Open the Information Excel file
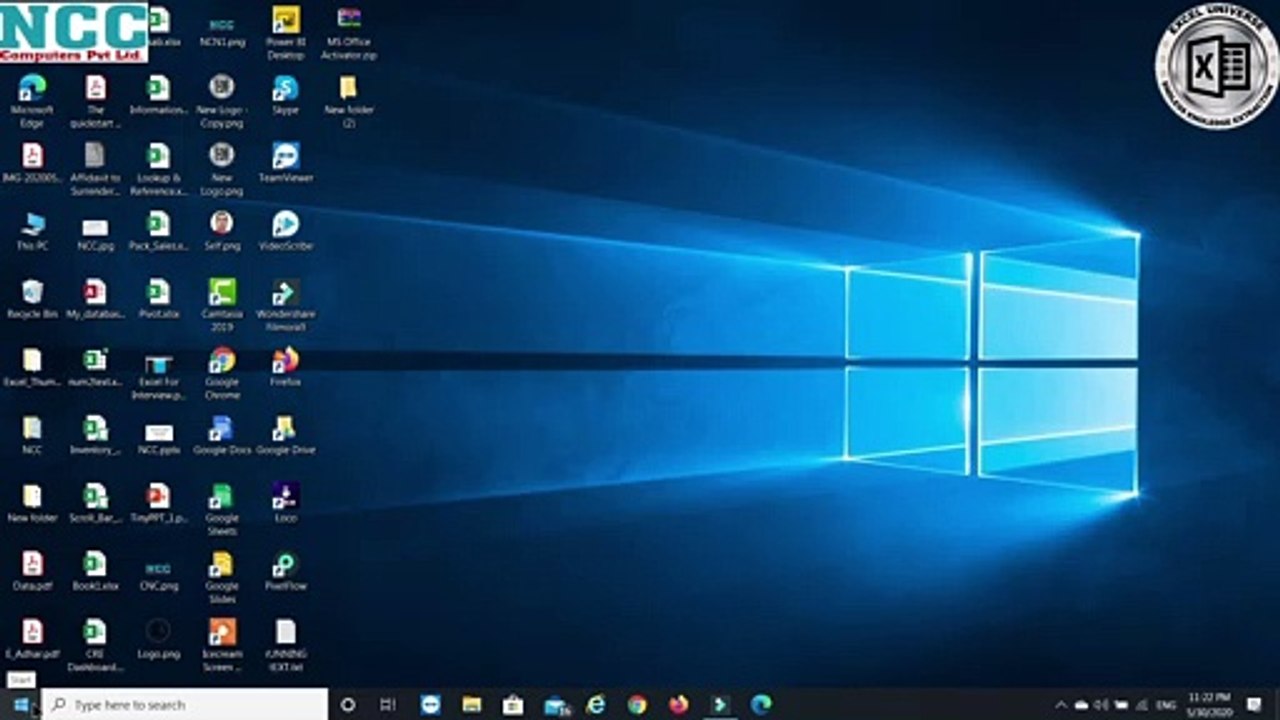Screen dimensions: 1280x720 click(x=158, y=95)
